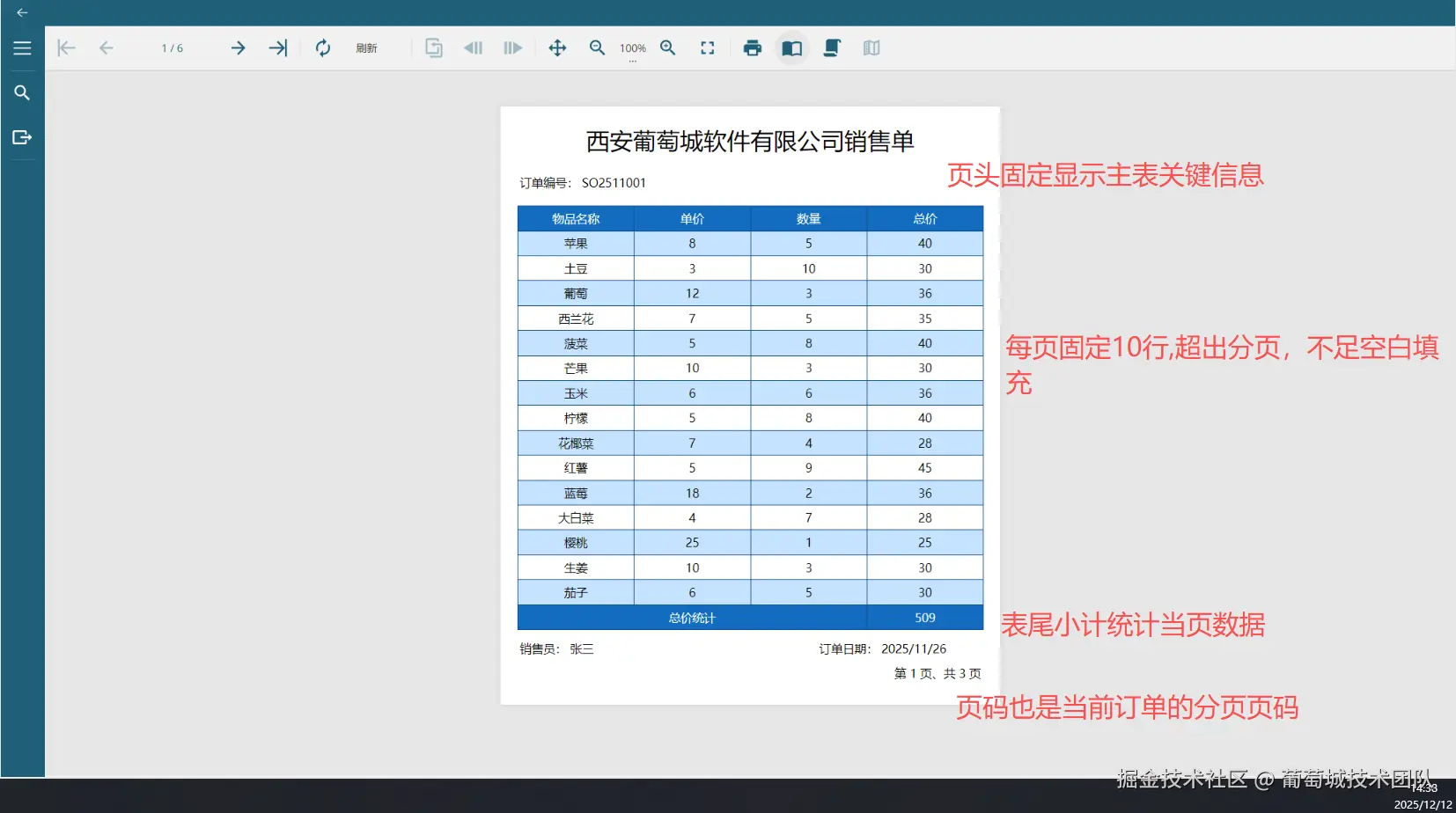This screenshot has height=813, width=1456.
Task: Click the 刷新 text button
Action: pyautogui.click(x=367, y=48)
